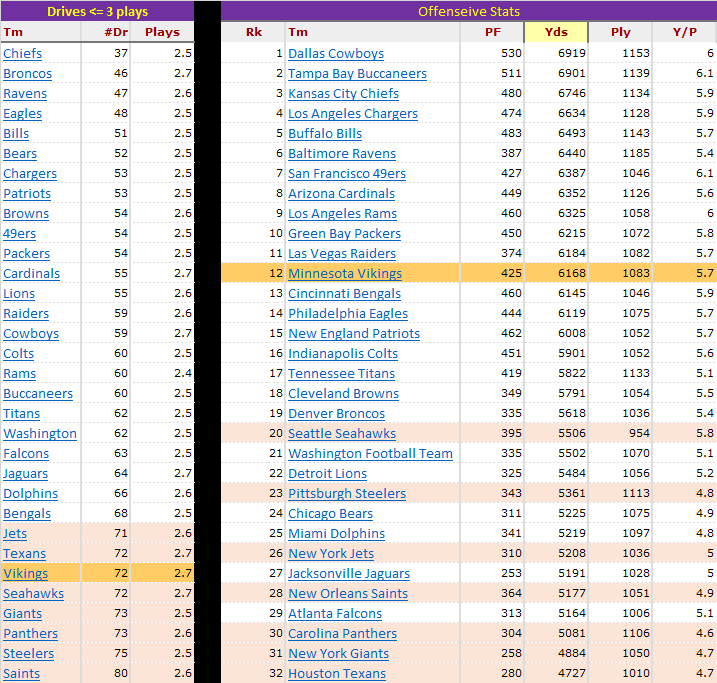
Task: Sort by the highlighted Yds column header
Action: coord(556,32)
